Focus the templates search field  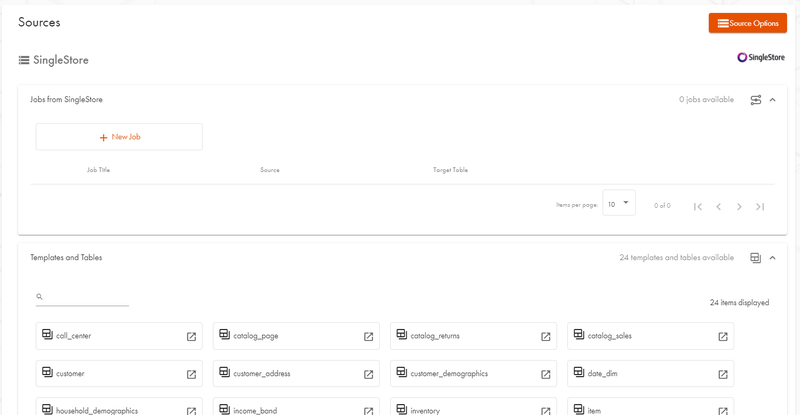(82, 297)
